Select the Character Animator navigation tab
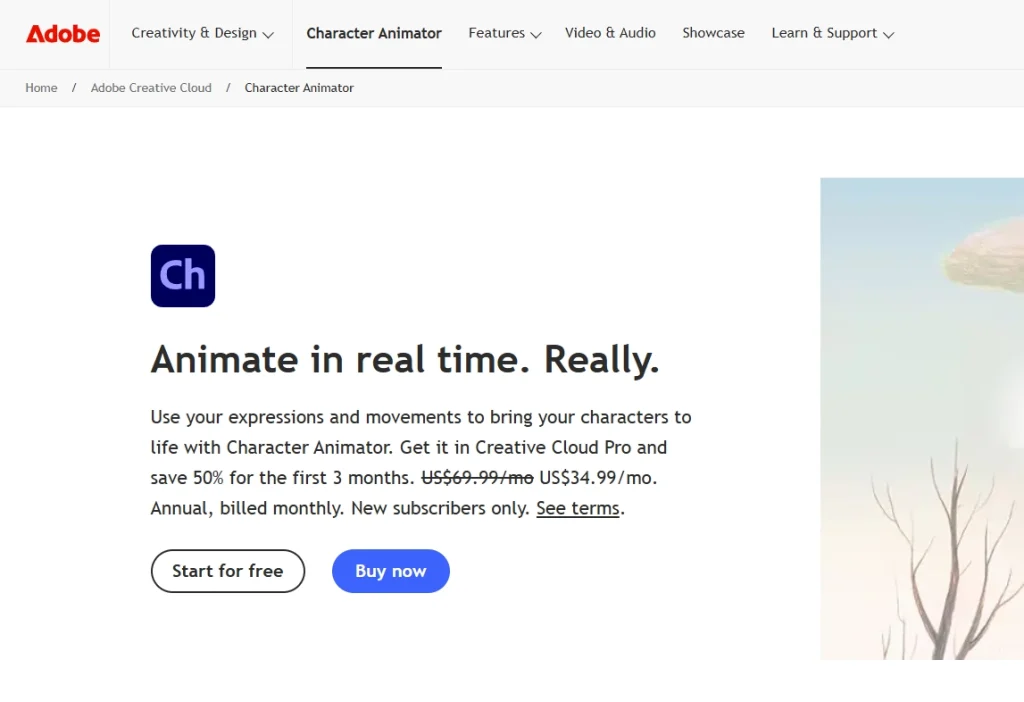The width and height of the screenshot is (1024, 702). pos(374,33)
